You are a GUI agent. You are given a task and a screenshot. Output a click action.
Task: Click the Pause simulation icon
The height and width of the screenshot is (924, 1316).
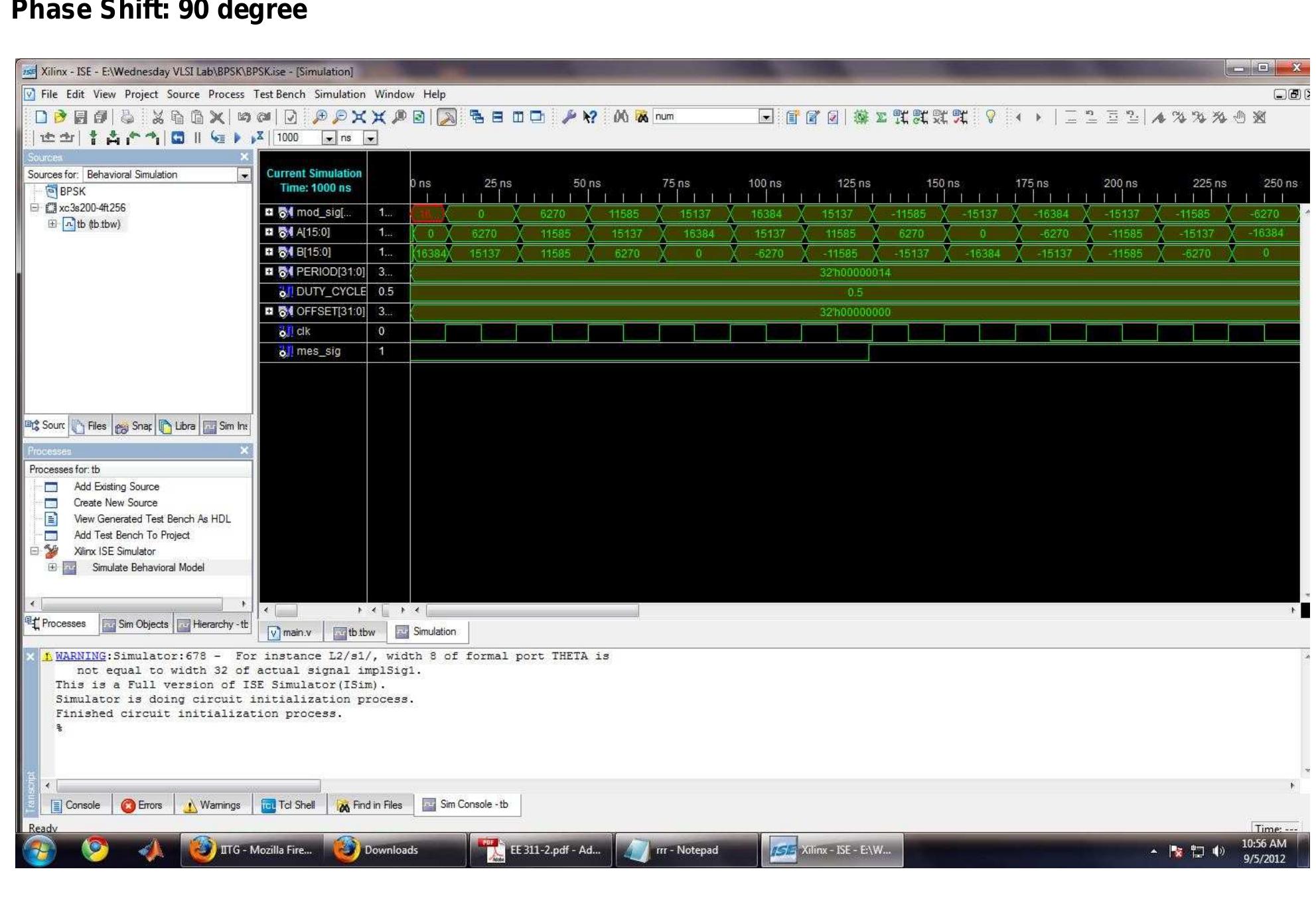tap(199, 138)
